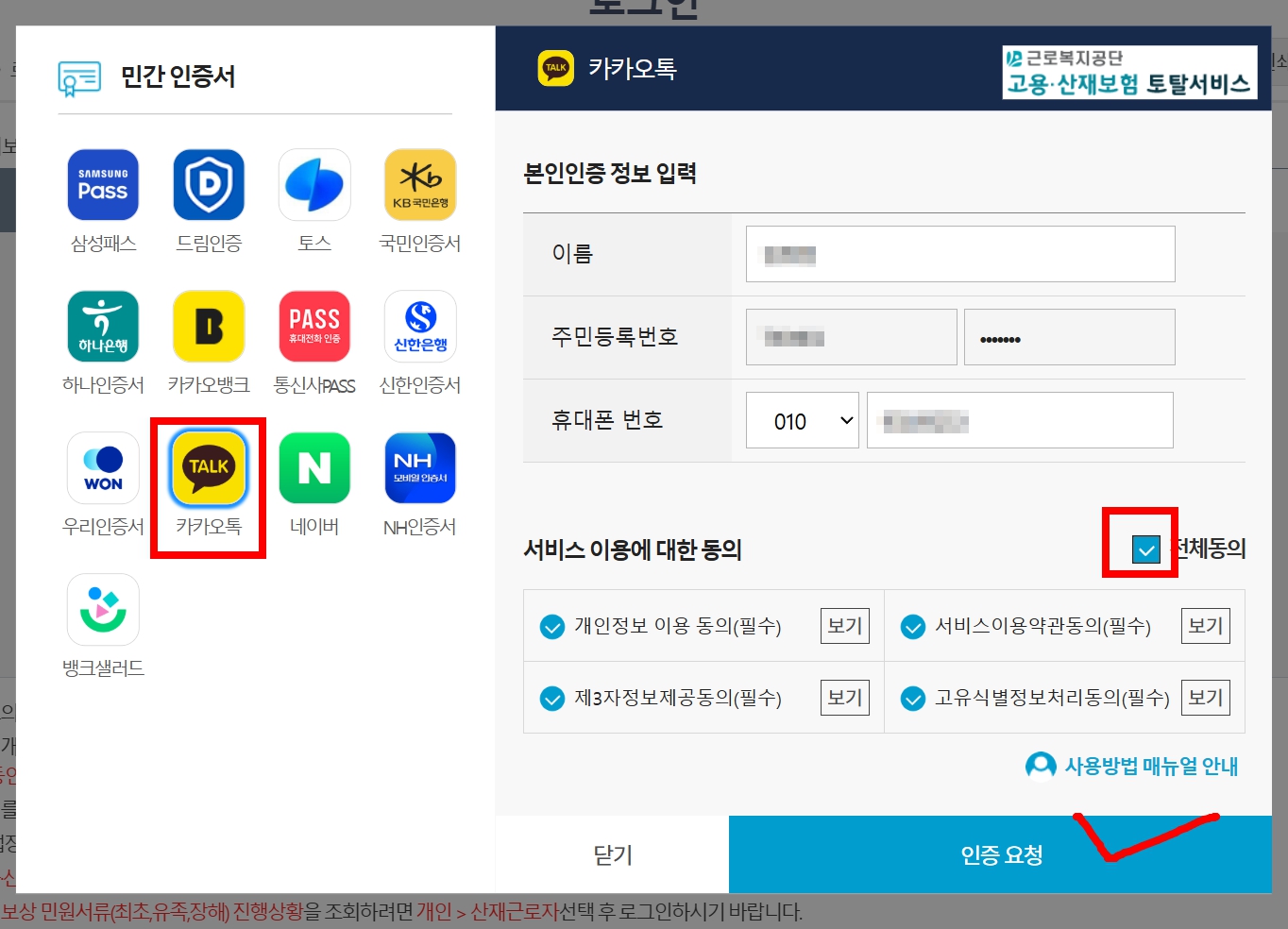Screen dimensions: 1288x929
Task: Click the 우리인증서 label text
Action: [103, 527]
